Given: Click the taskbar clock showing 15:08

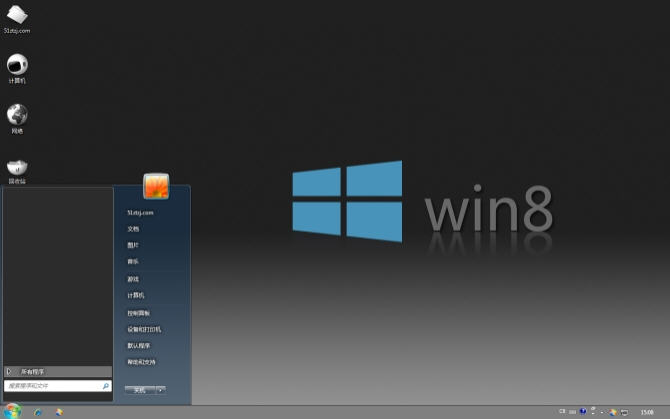Looking at the screenshot, I should coord(647,411).
